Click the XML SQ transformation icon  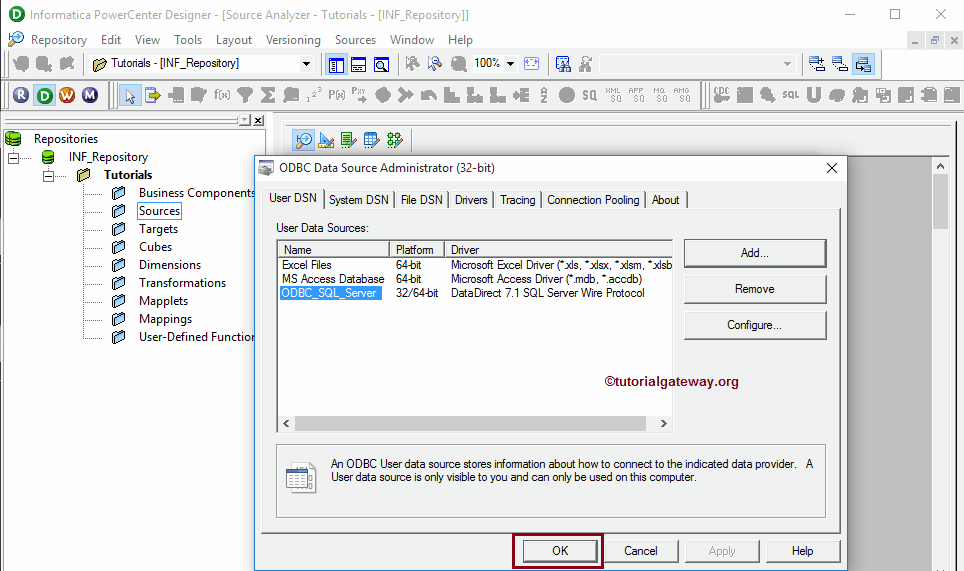click(614, 95)
